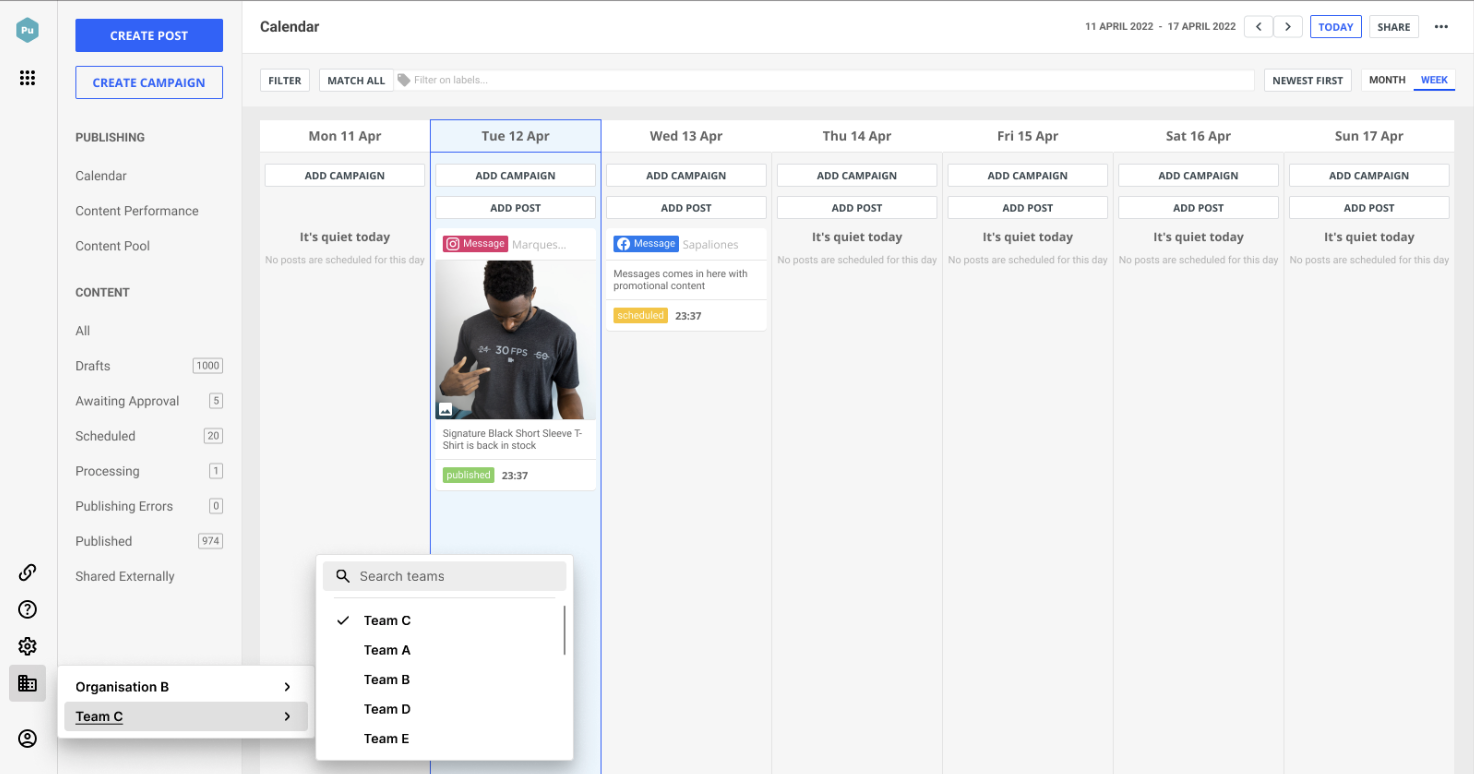Add campaign on Tue 12 Apr

pos(515,175)
